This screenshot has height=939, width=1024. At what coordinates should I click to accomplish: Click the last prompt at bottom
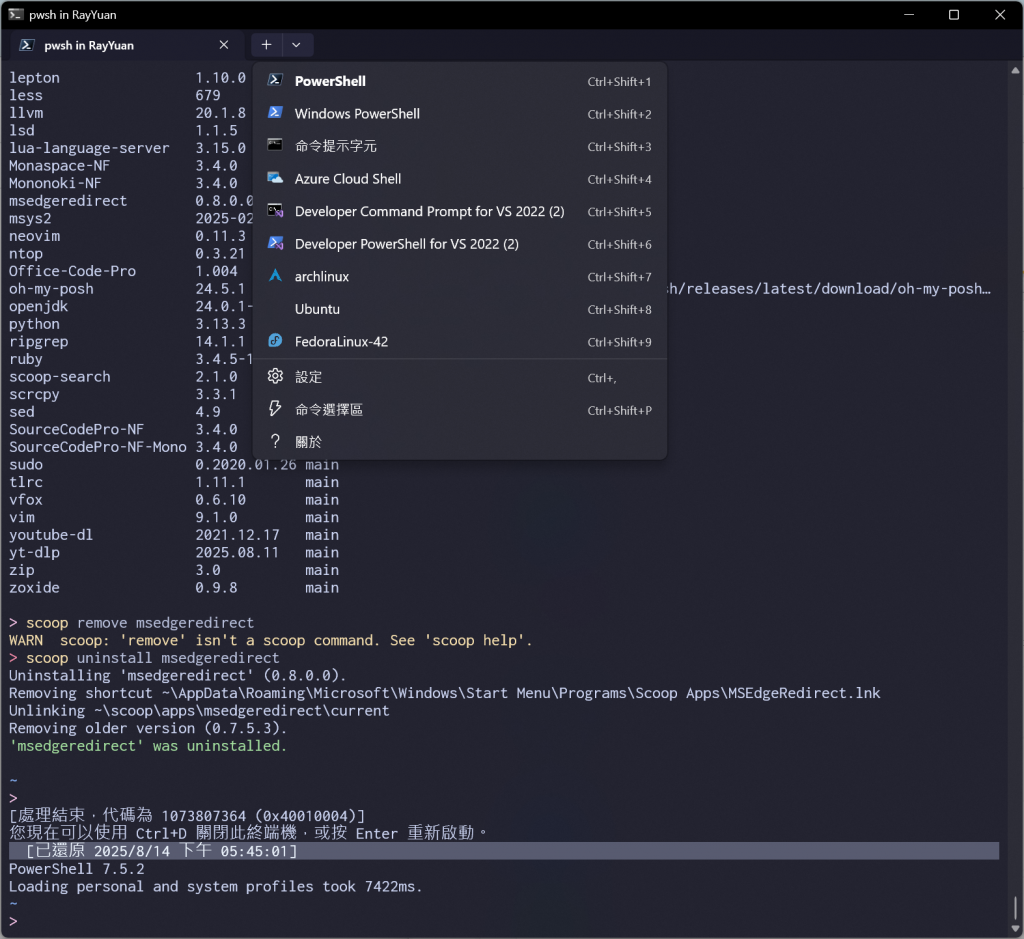(x=13, y=921)
